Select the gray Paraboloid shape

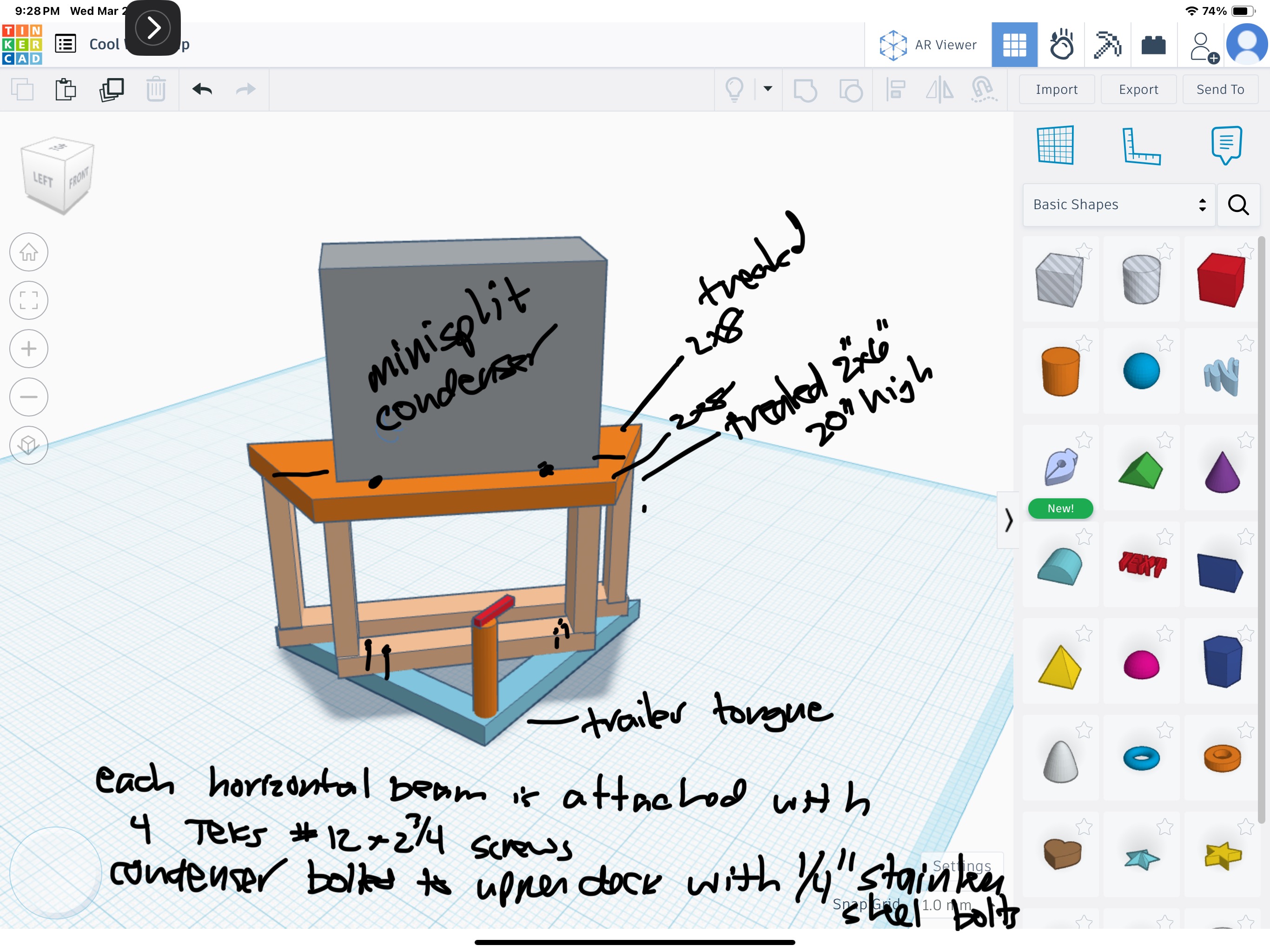tap(1060, 761)
